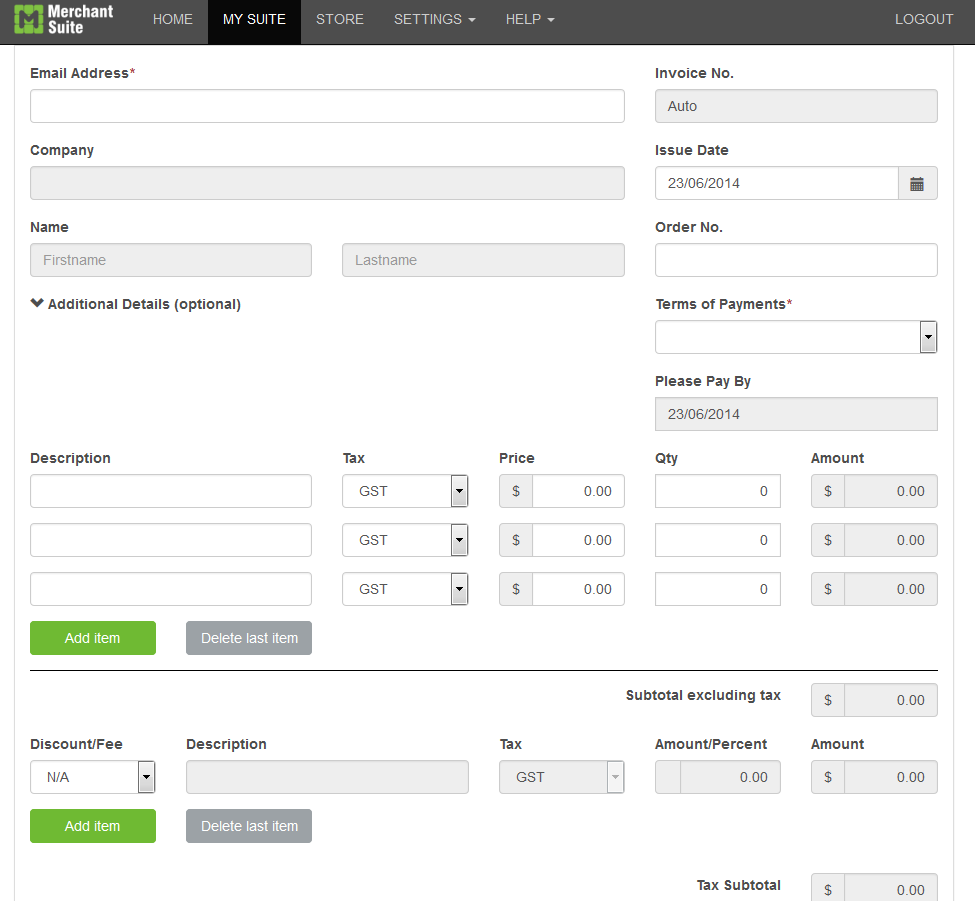Click the Company input field

[x=327, y=183]
